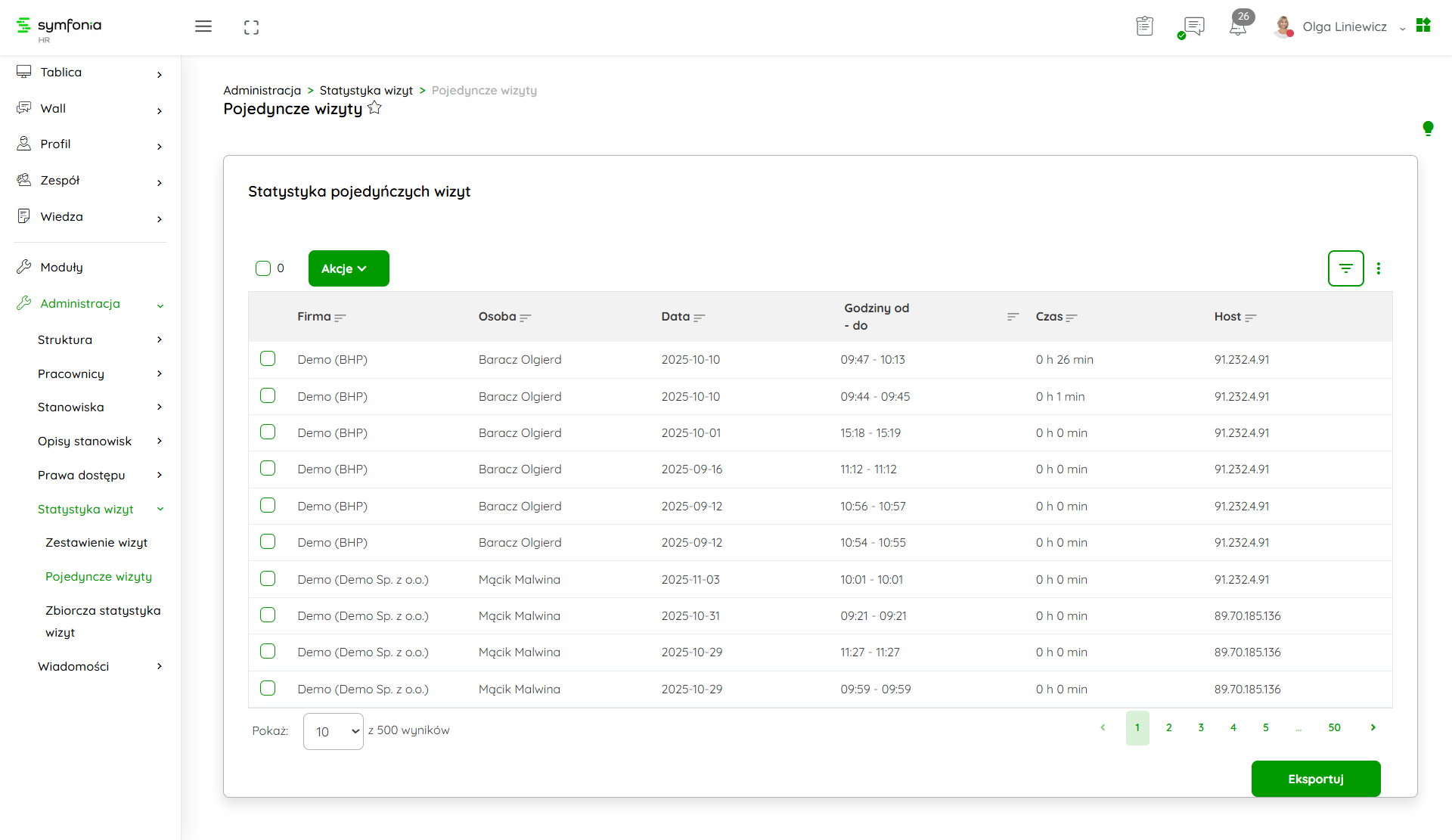Click the hamburger menu icon
1452x840 pixels.
pyautogui.click(x=203, y=26)
